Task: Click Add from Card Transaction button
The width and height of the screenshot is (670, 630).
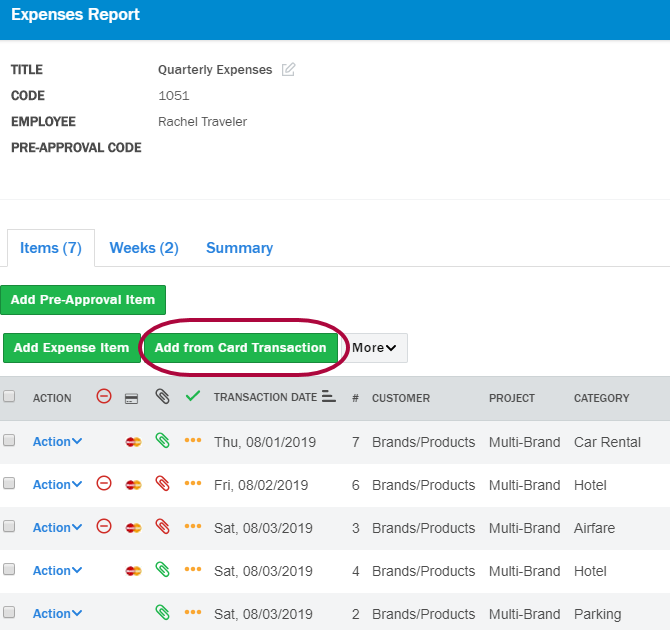Action: pos(241,348)
